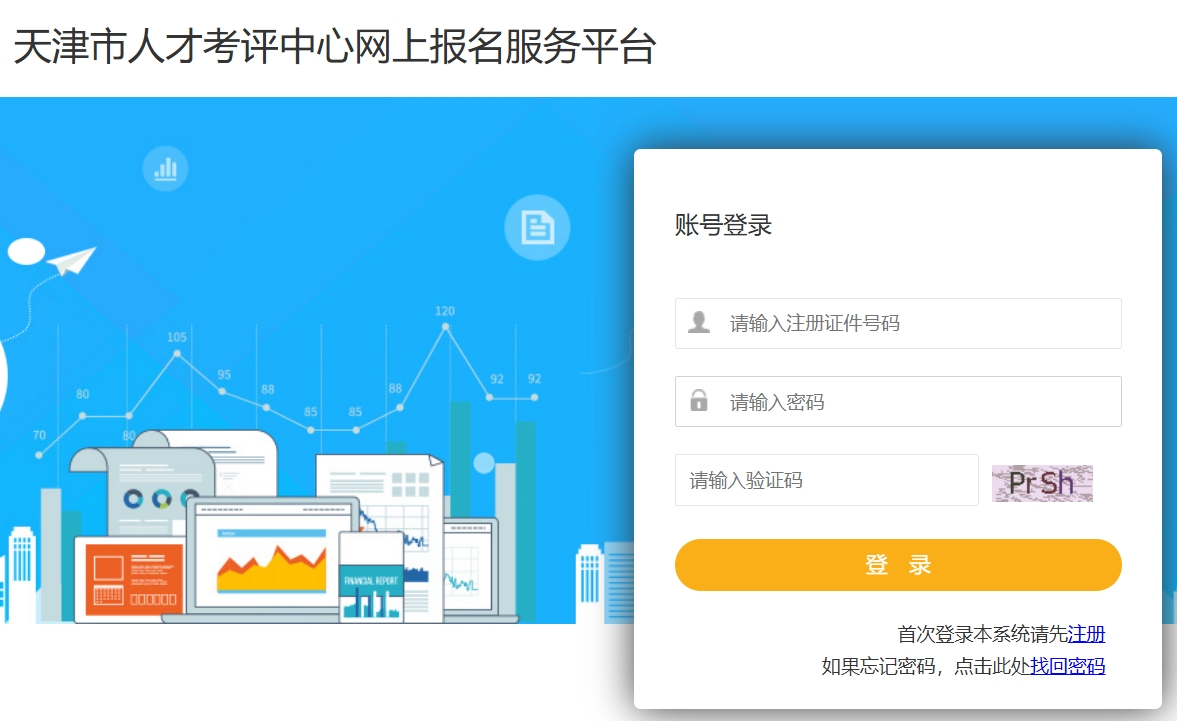Click the orange 登录 button
The height and width of the screenshot is (721, 1177).
click(898, 565)
